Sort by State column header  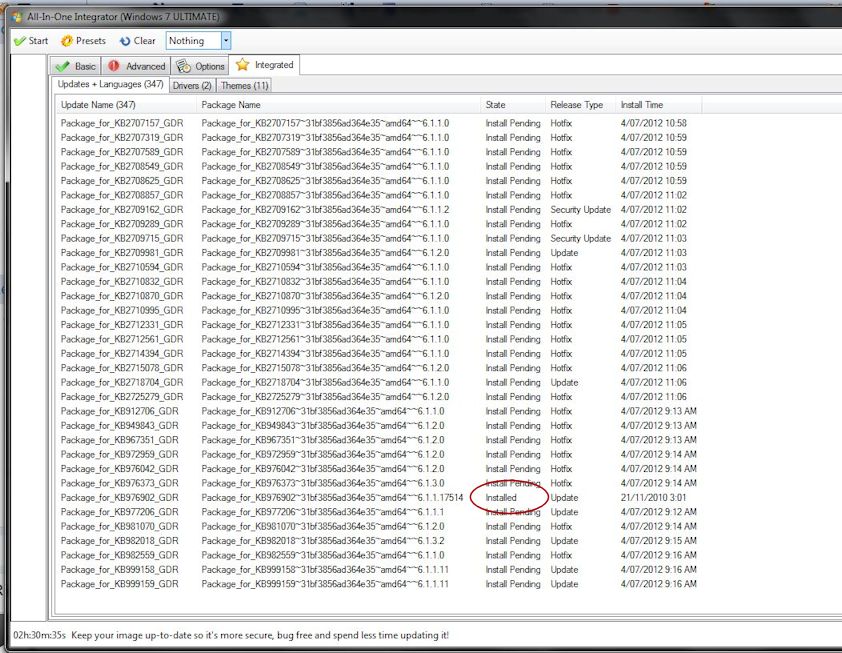coord(513,105)
